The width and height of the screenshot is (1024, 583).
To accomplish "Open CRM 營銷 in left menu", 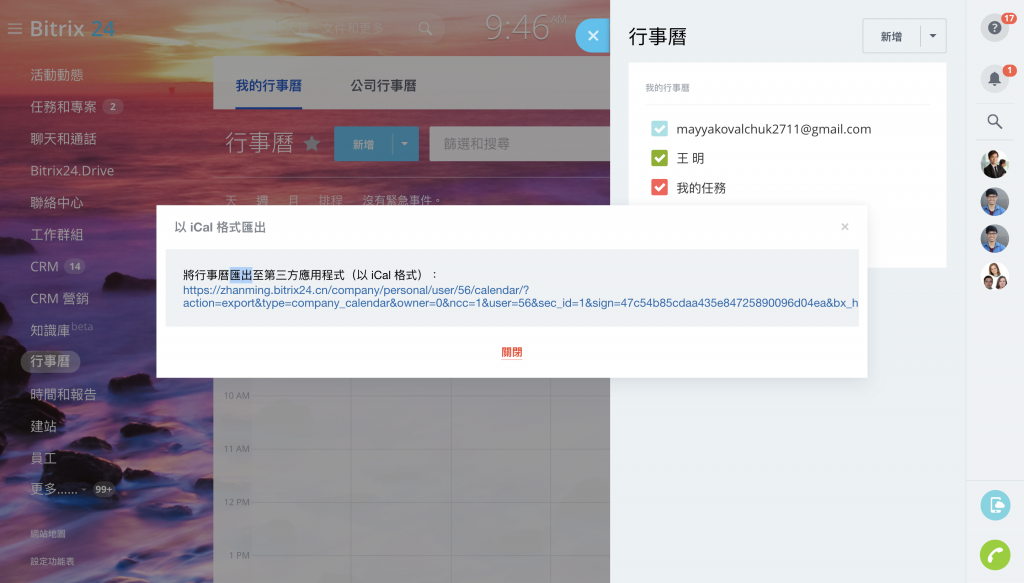I will 59,298.
